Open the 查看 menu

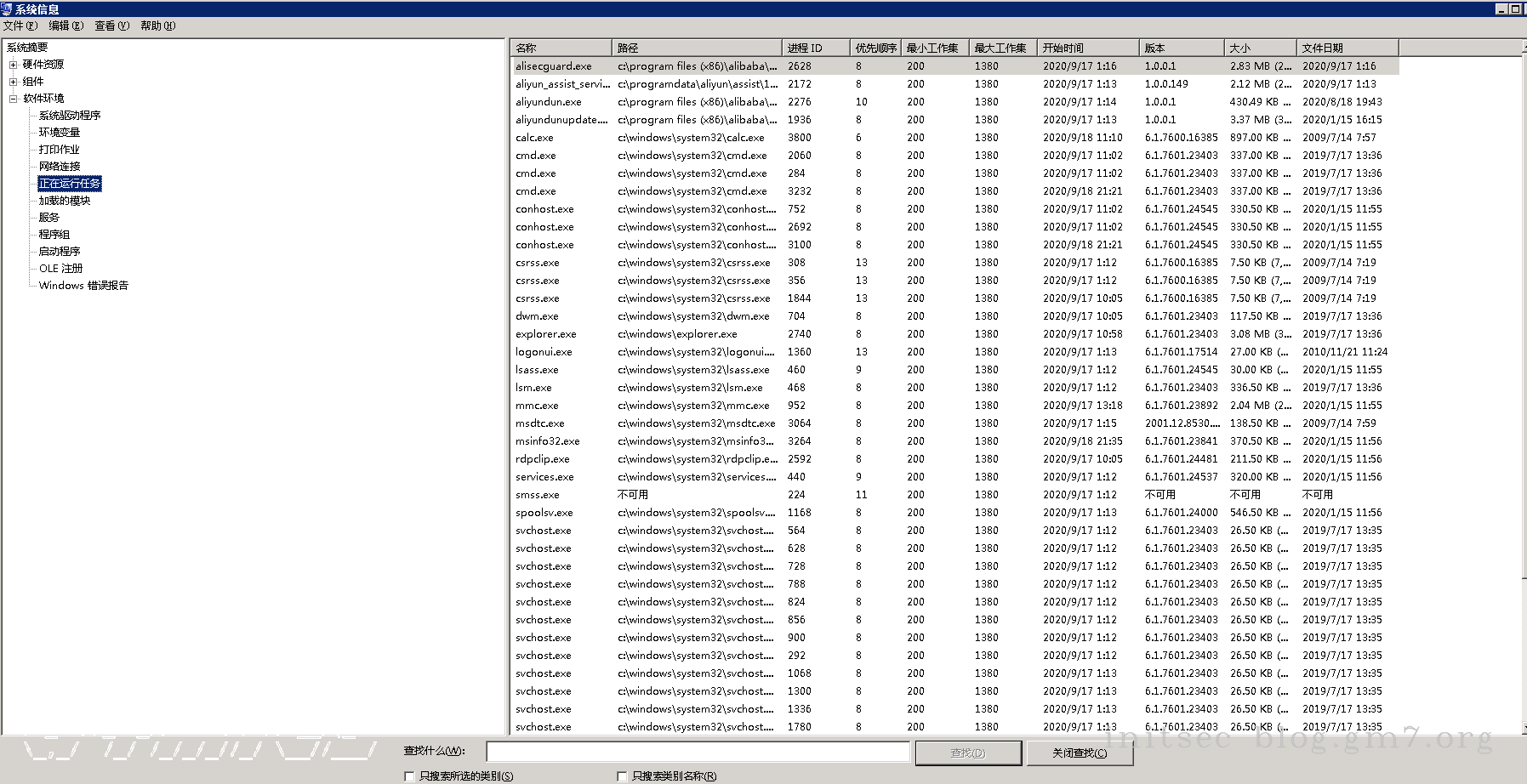pos(111,26)
